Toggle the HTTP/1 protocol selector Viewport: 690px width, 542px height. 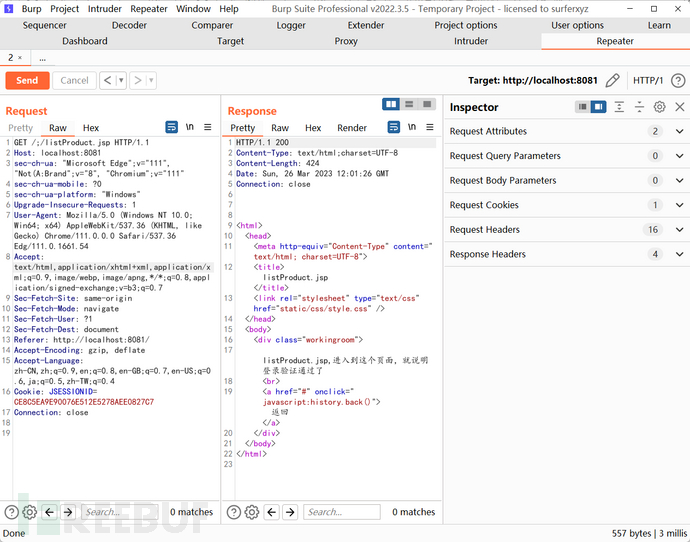coord(648,81)
